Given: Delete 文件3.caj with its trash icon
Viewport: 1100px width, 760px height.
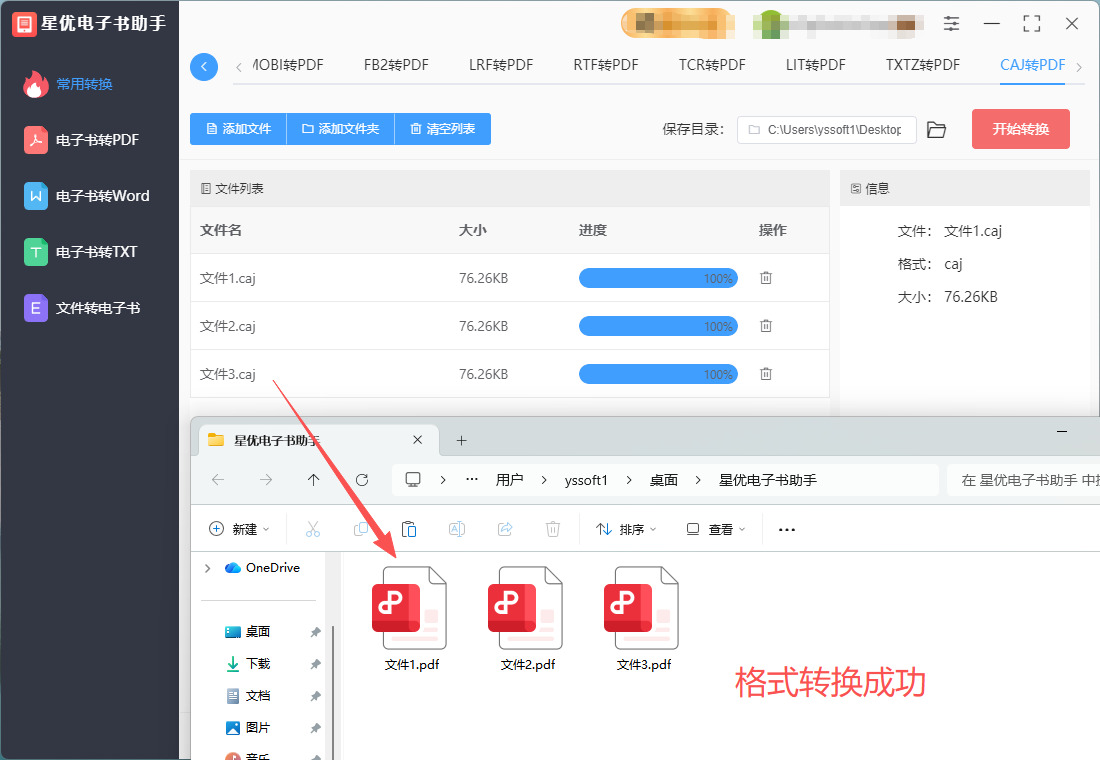Looking at the screenshot, I should [x=766, y=374].
